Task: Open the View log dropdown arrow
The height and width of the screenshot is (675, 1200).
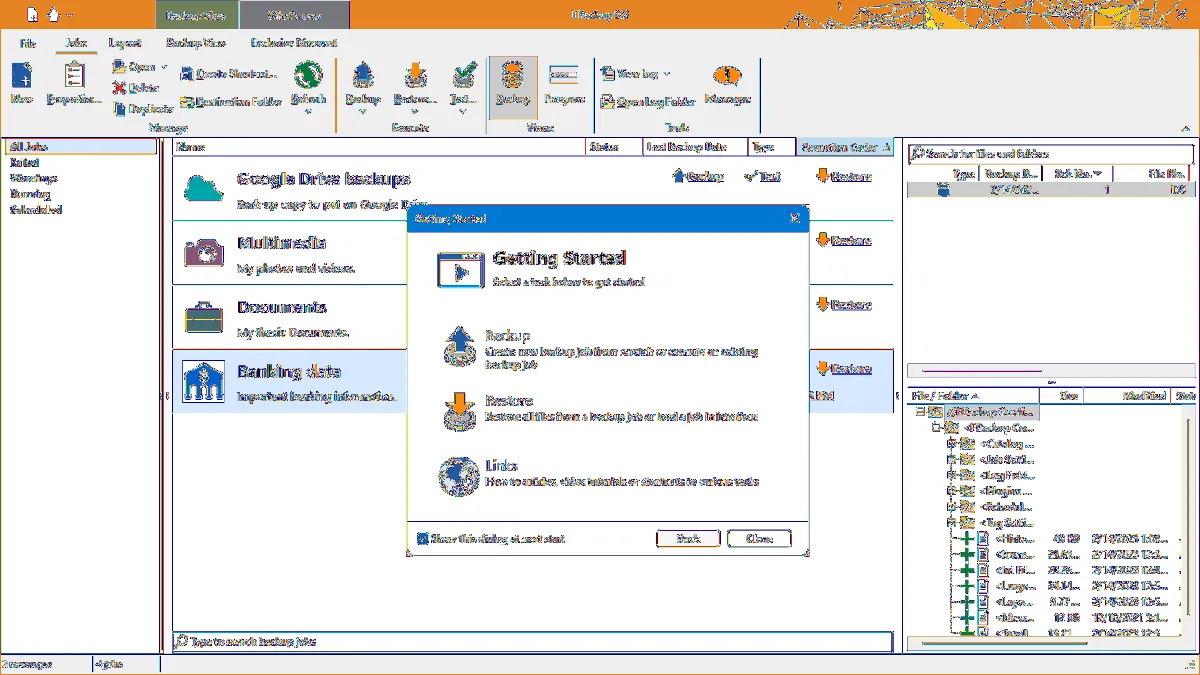Action: (667, 73)
